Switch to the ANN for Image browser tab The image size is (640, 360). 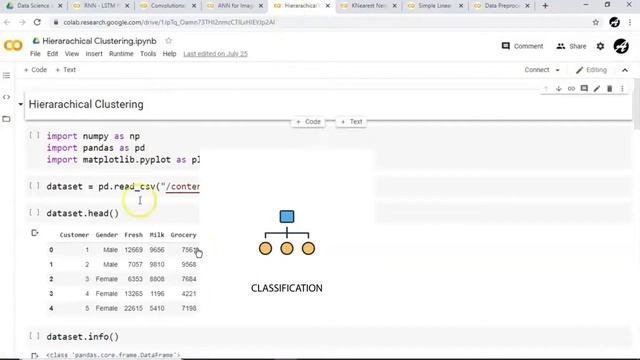[x=235, y=6]
